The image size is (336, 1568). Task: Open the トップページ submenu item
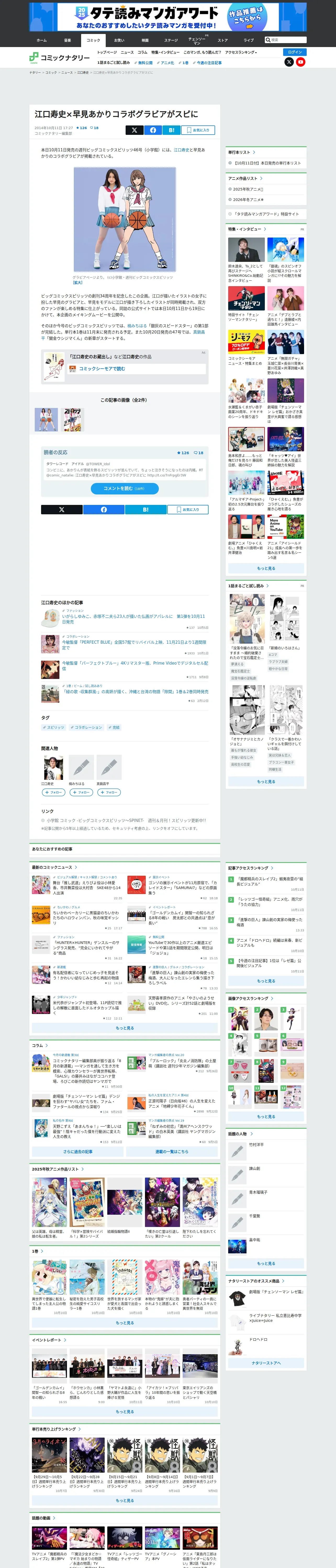coord(107,52)
